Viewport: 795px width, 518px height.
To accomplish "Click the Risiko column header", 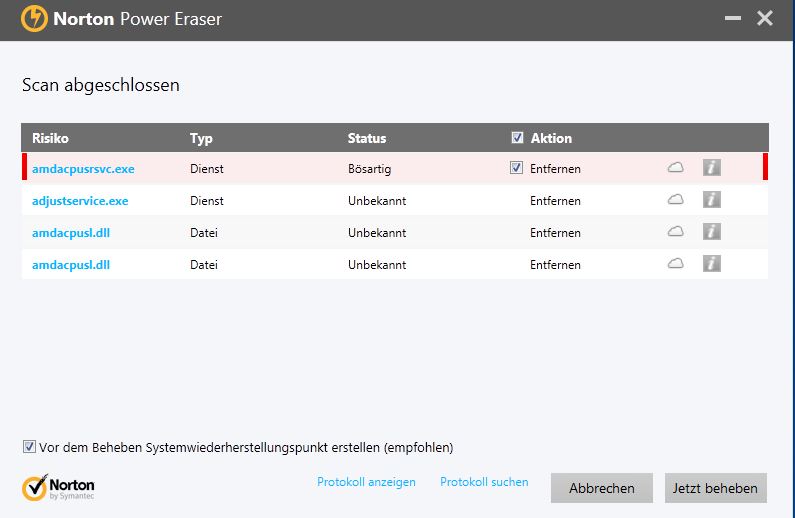I will pyautogui.click(x=50, y=139).
